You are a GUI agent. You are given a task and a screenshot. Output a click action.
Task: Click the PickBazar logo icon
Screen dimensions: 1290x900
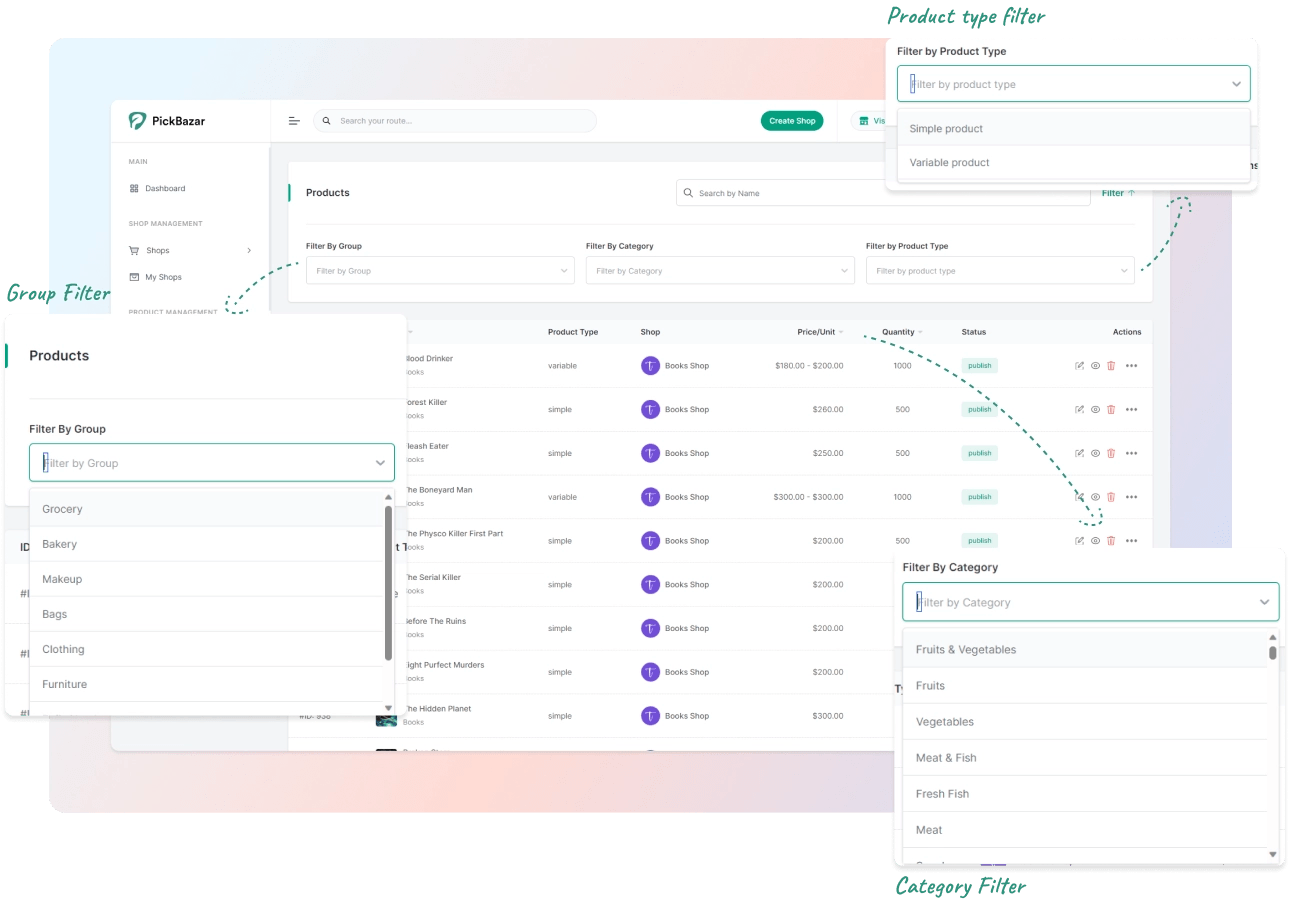click(x=138, y=121)
